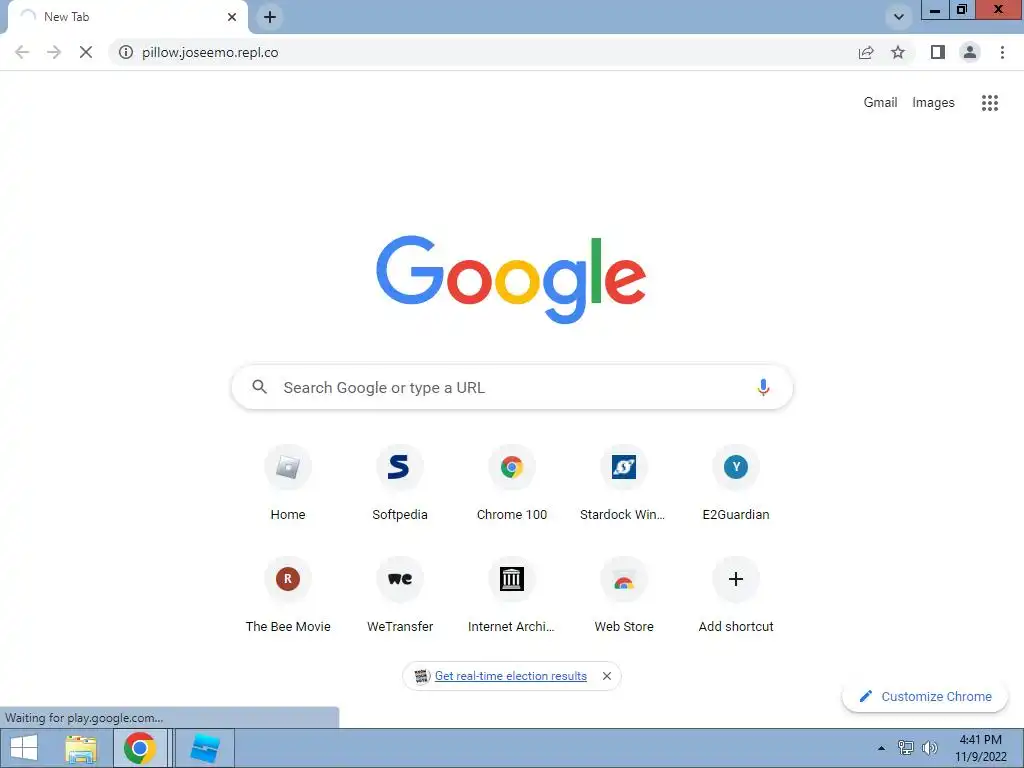
Task: Toggle the Chrome side panel
Action: pos(938,52)
